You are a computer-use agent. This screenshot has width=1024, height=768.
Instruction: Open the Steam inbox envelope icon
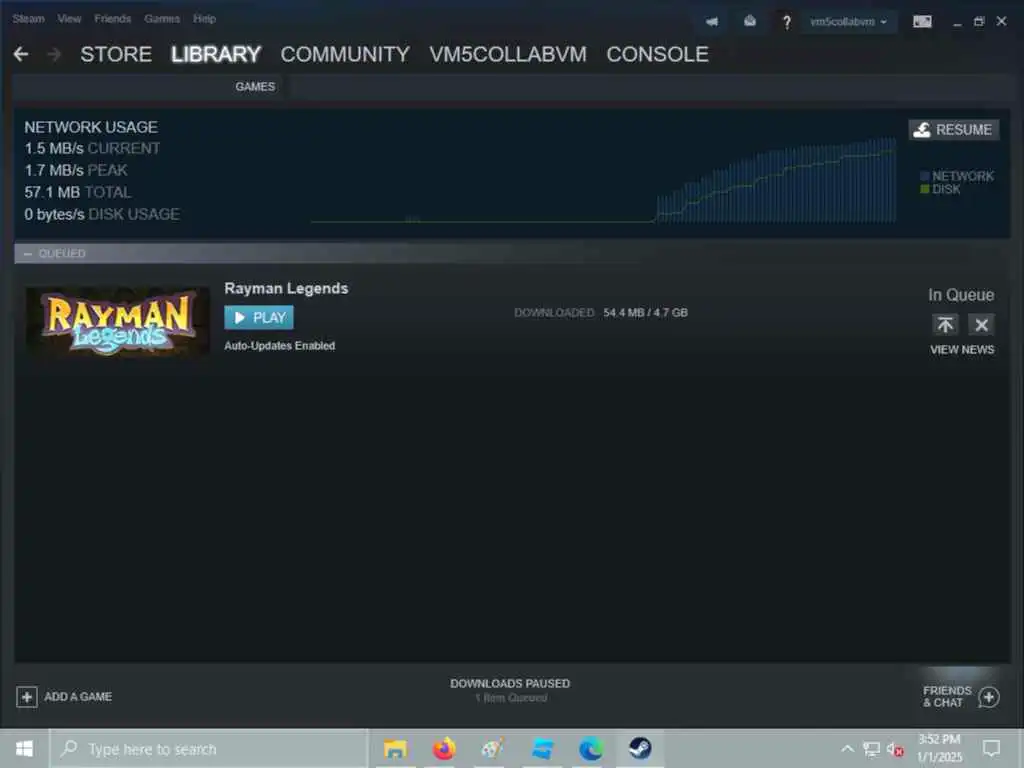point(750,22)
